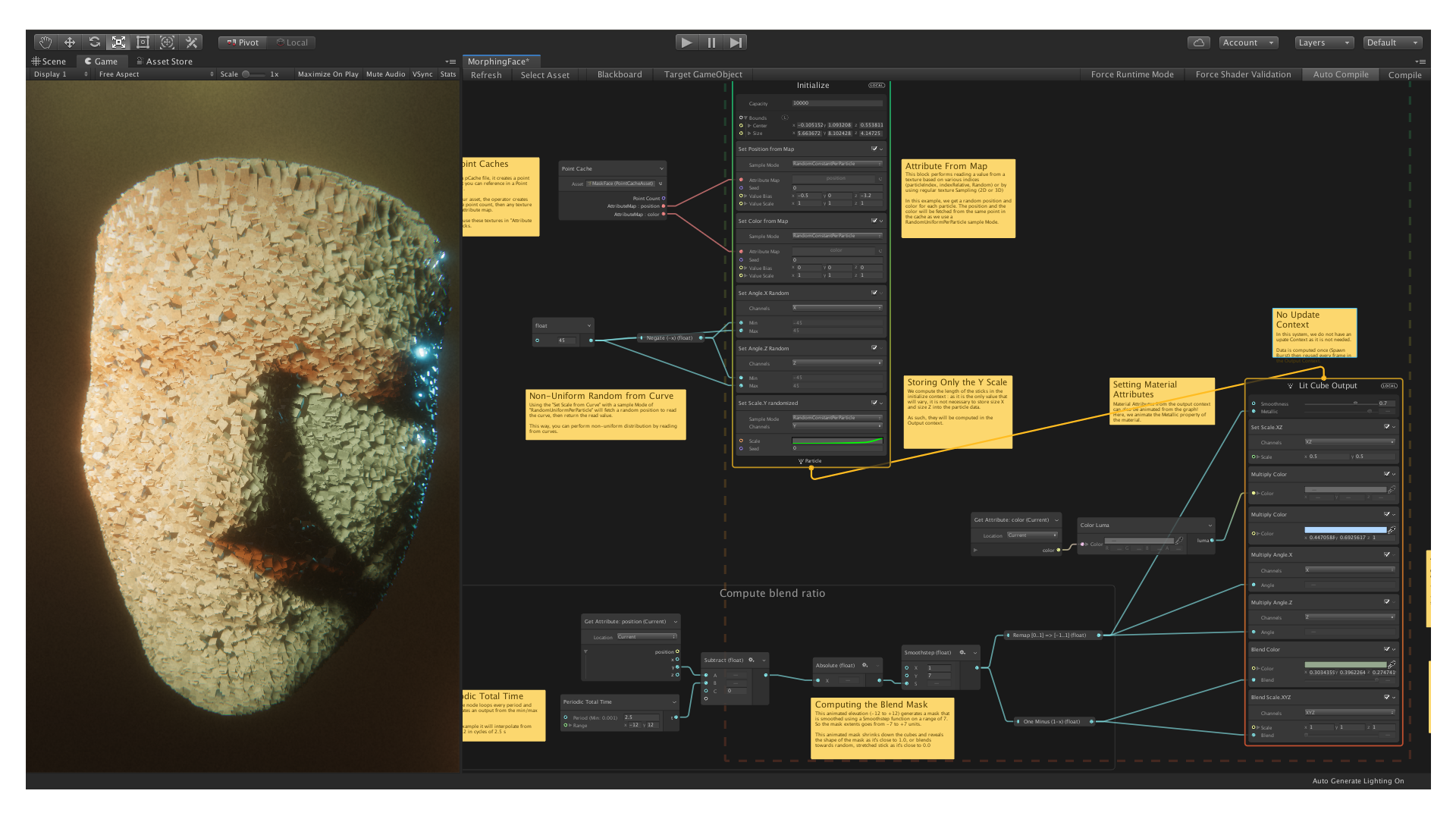Switch to the Scene tab
Screen dimensions: 1456x819
49,61
